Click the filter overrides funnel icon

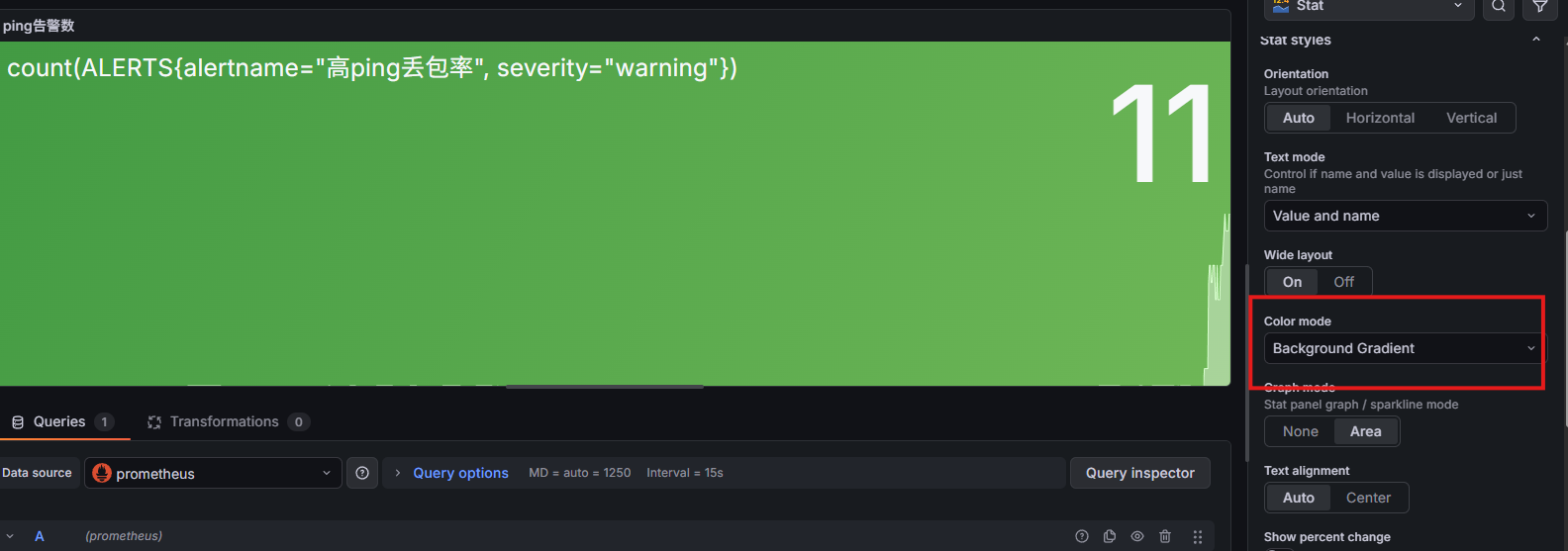tap(1540, 7)
